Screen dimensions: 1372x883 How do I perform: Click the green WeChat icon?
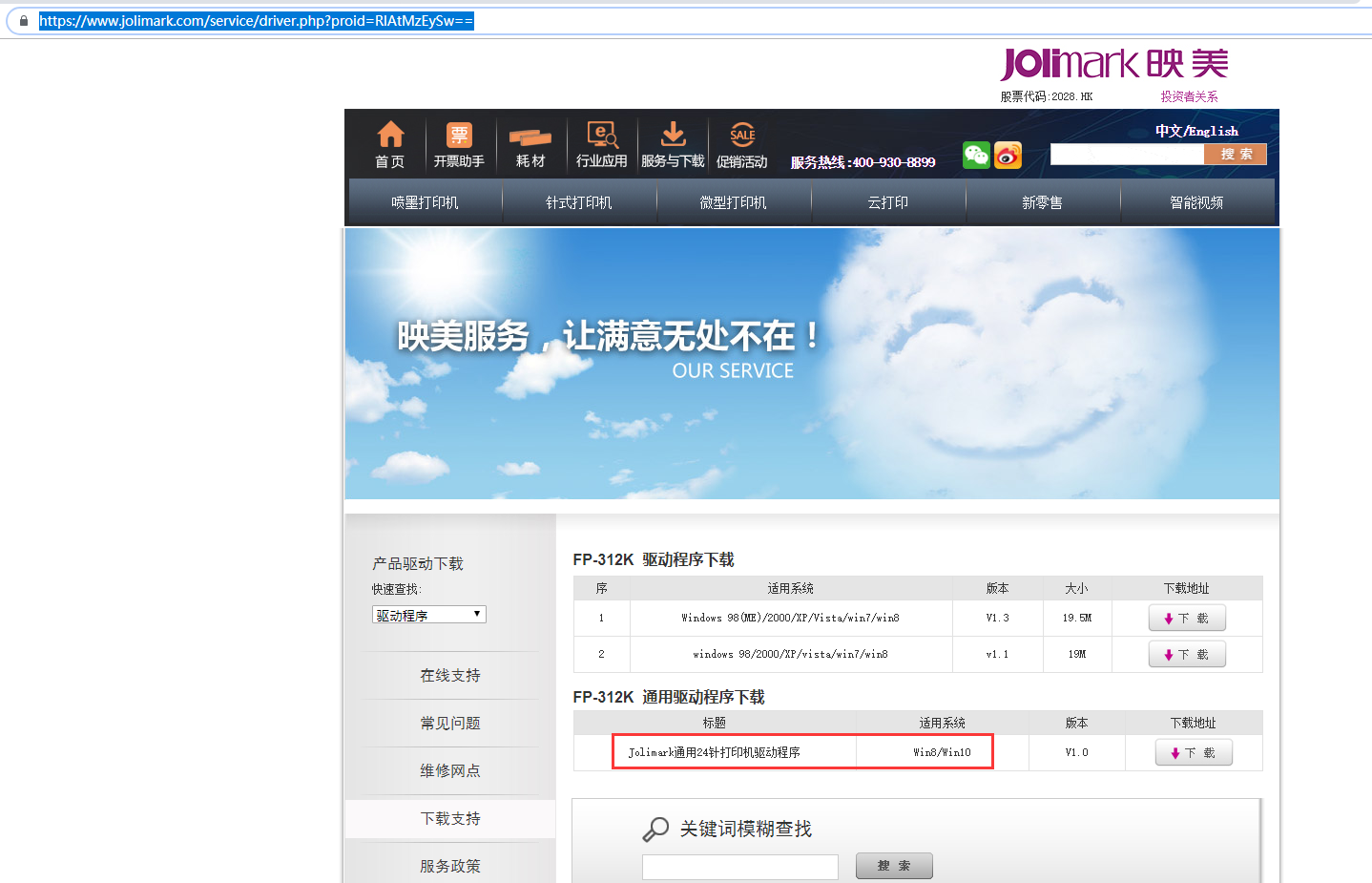point(976,155)
